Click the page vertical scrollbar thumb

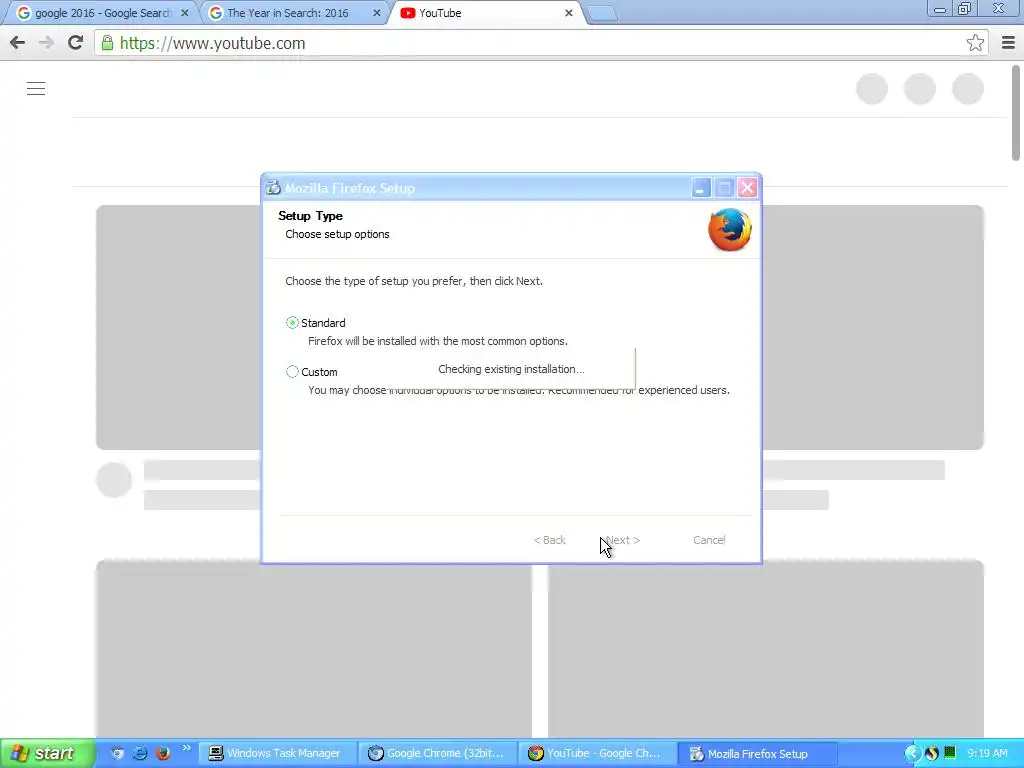pyautogui.click(x=1016, y=112)
